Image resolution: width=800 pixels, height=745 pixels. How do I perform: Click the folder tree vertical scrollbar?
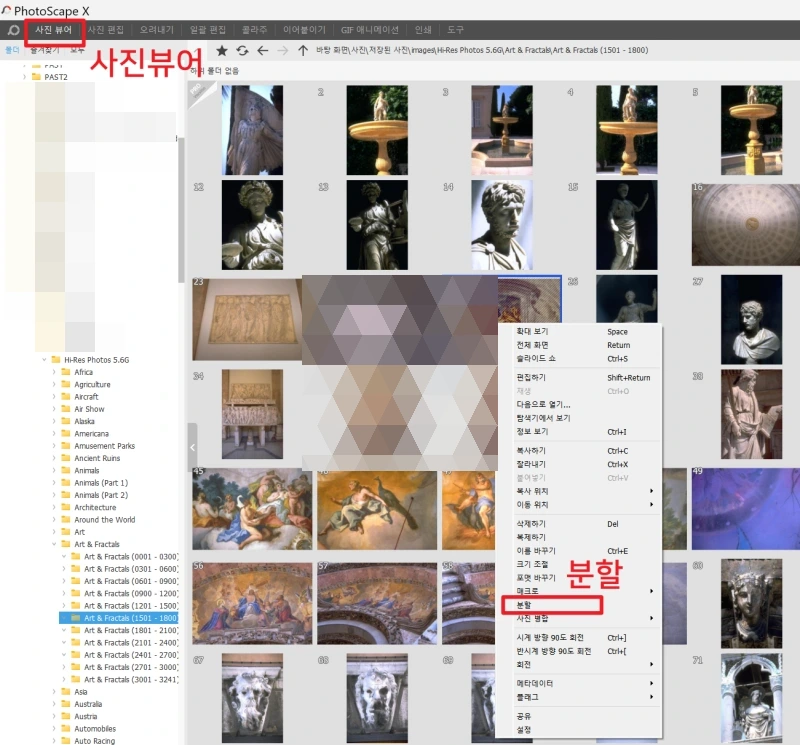coord(181,209)
